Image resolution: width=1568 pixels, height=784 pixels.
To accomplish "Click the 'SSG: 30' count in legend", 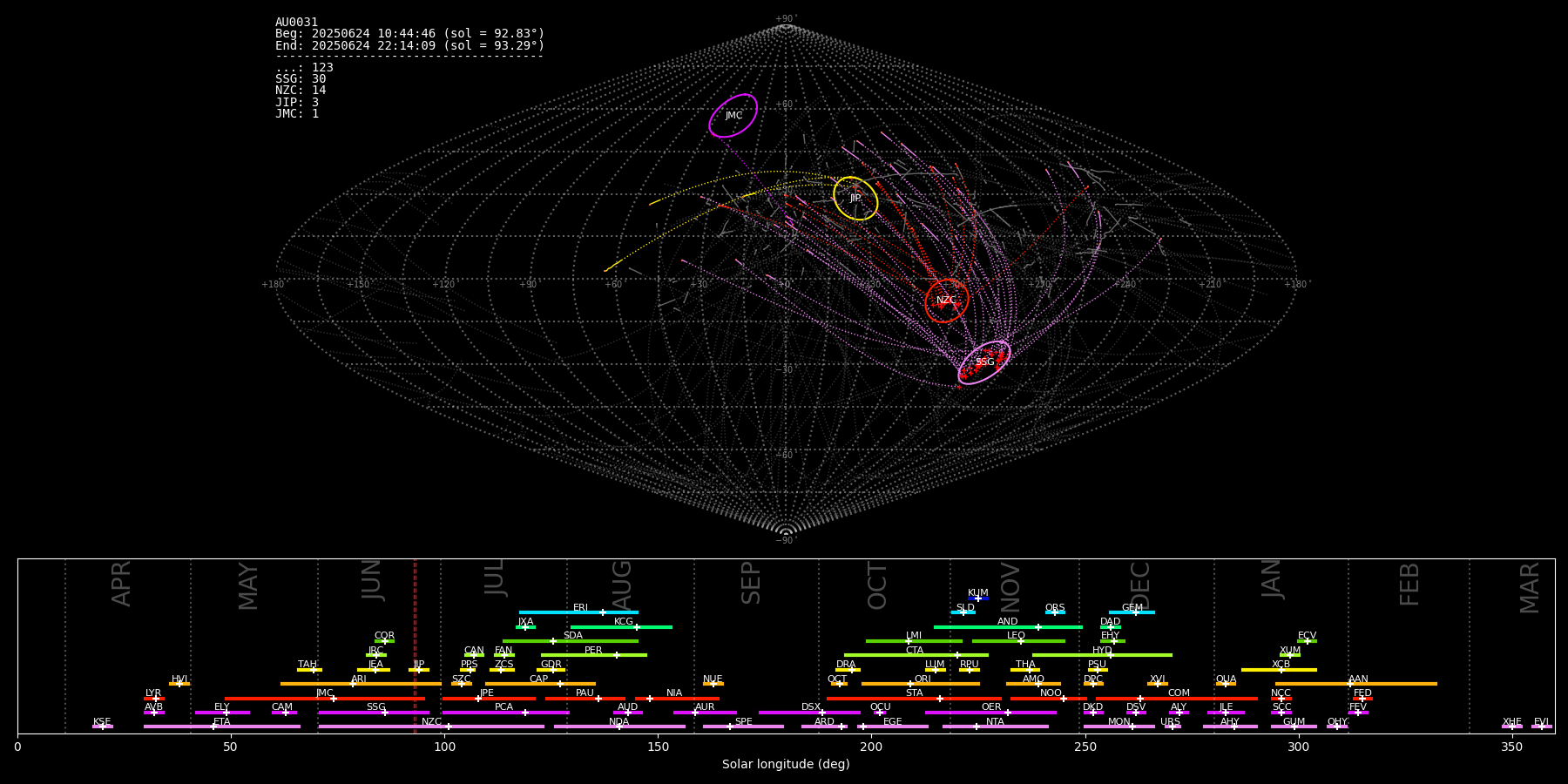I will coord(301,79).
